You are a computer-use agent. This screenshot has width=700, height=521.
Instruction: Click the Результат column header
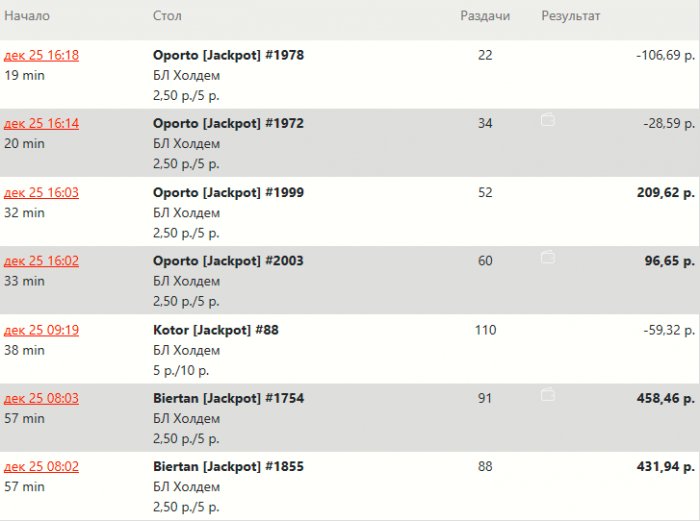point(571,16)
